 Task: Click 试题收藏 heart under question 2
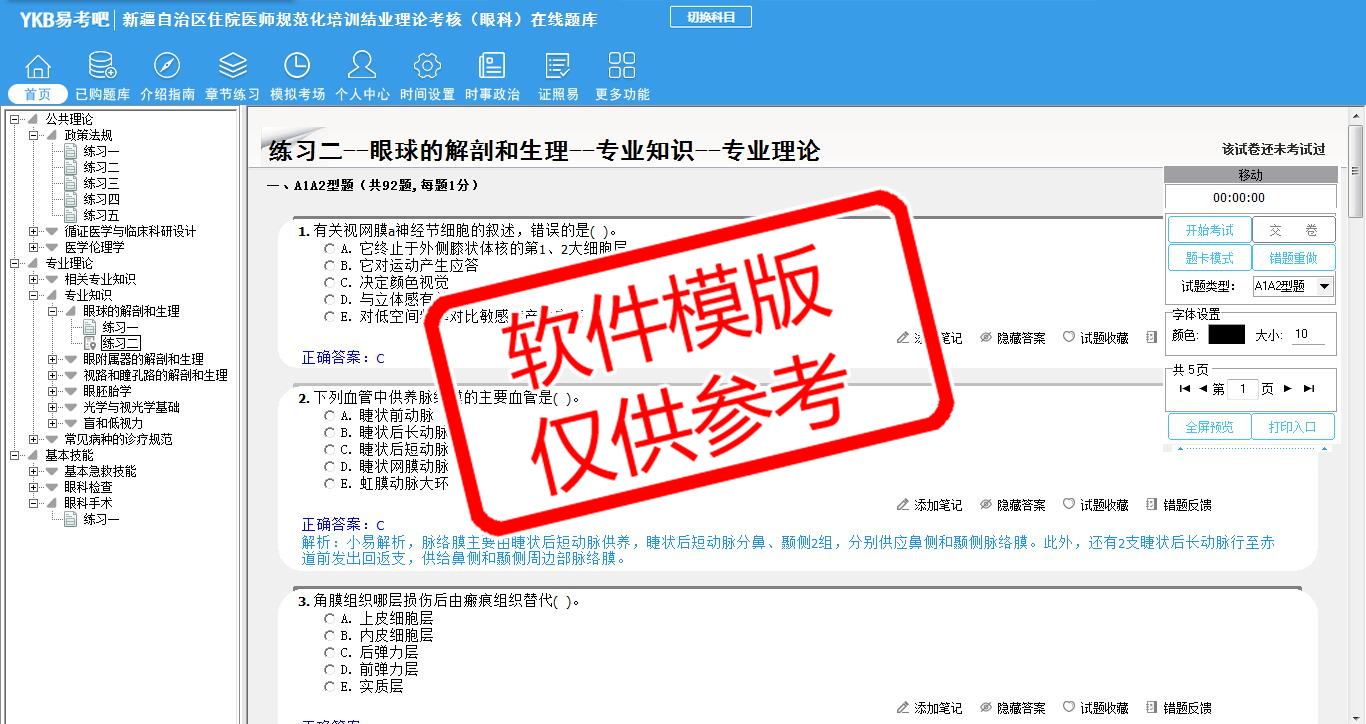pyautogui.click(x=1096, y=505)
